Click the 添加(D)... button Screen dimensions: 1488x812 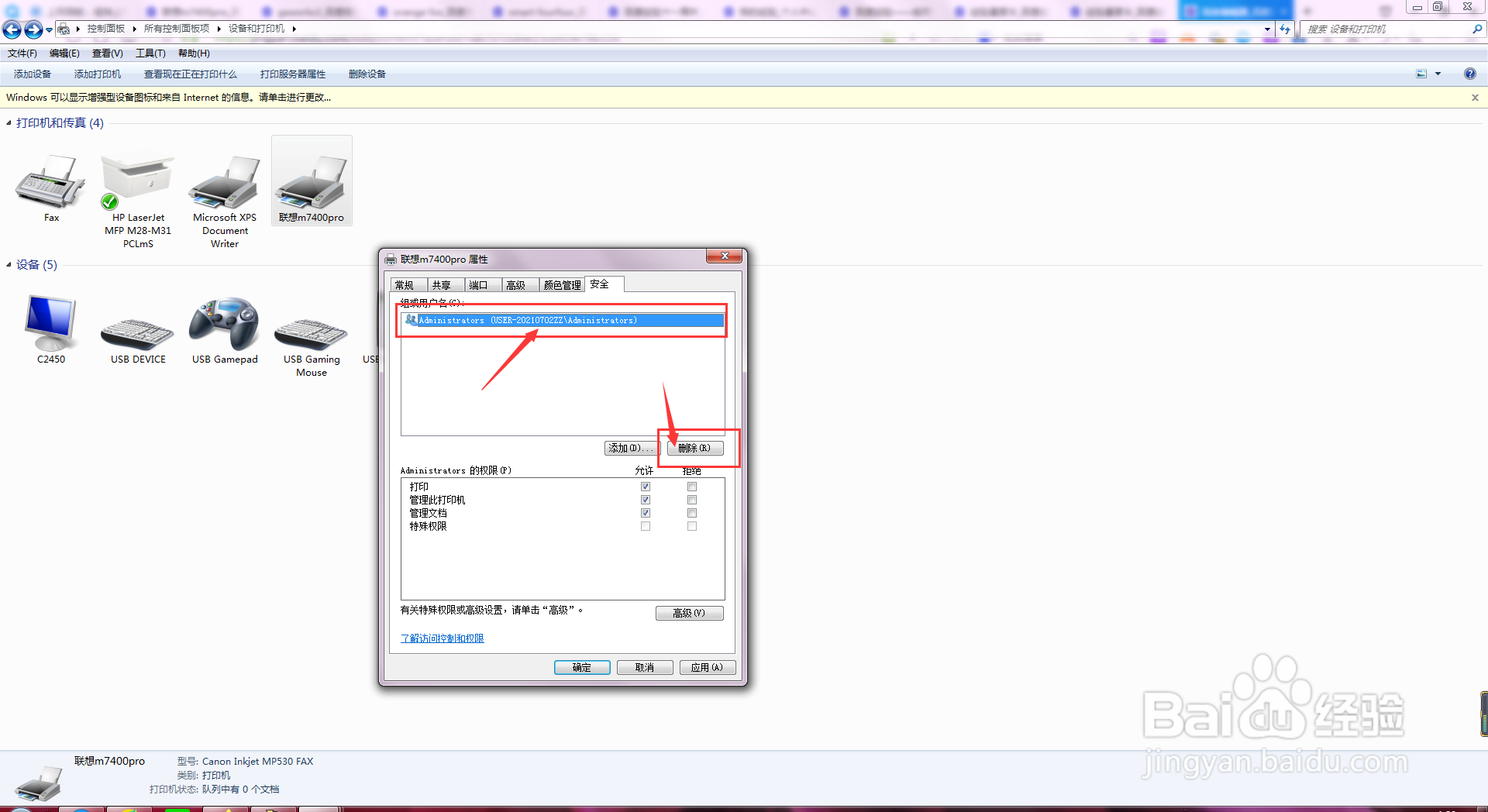(x=631, y=448)
